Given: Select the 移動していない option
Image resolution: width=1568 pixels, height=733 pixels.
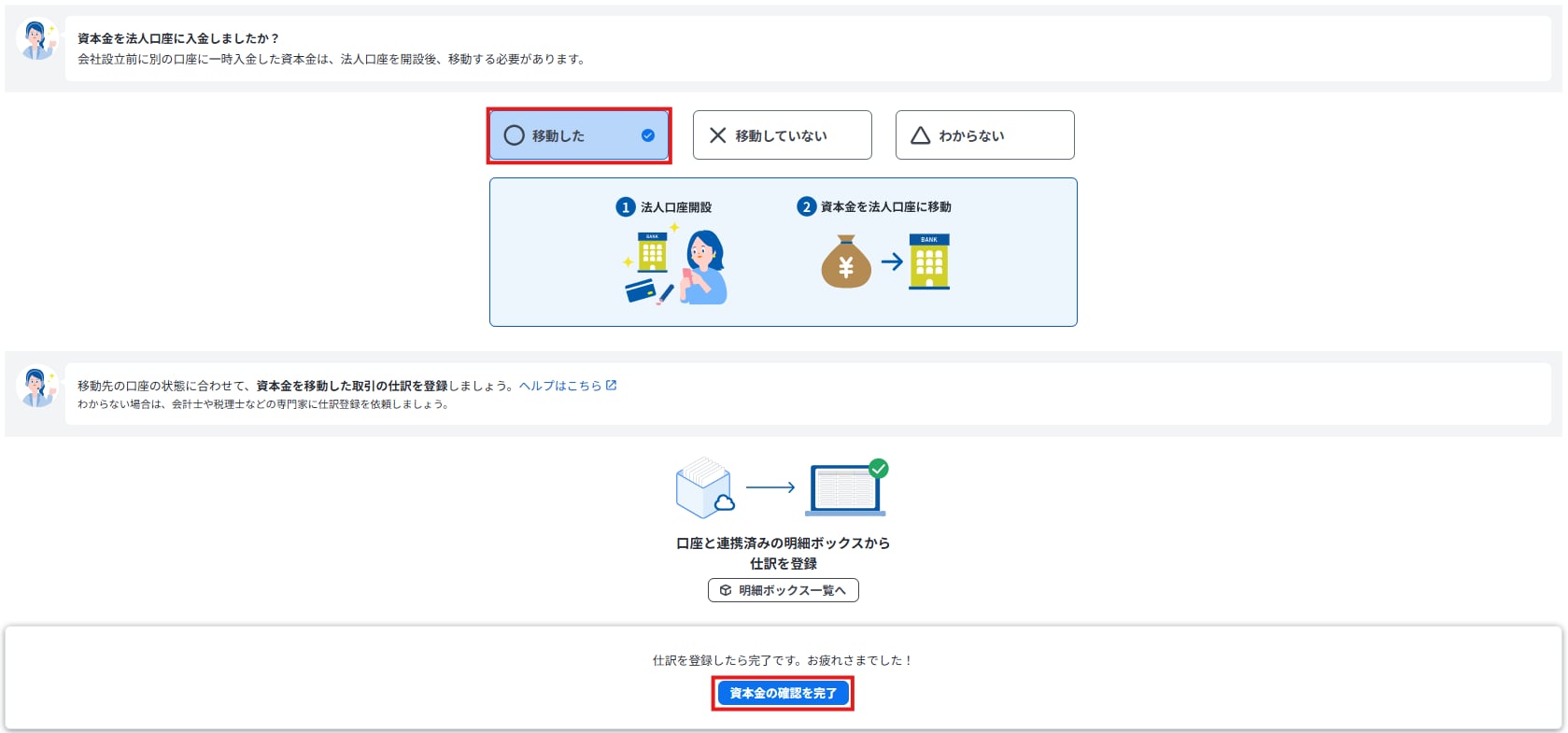Looking at the screenshot, I should 782,135.
